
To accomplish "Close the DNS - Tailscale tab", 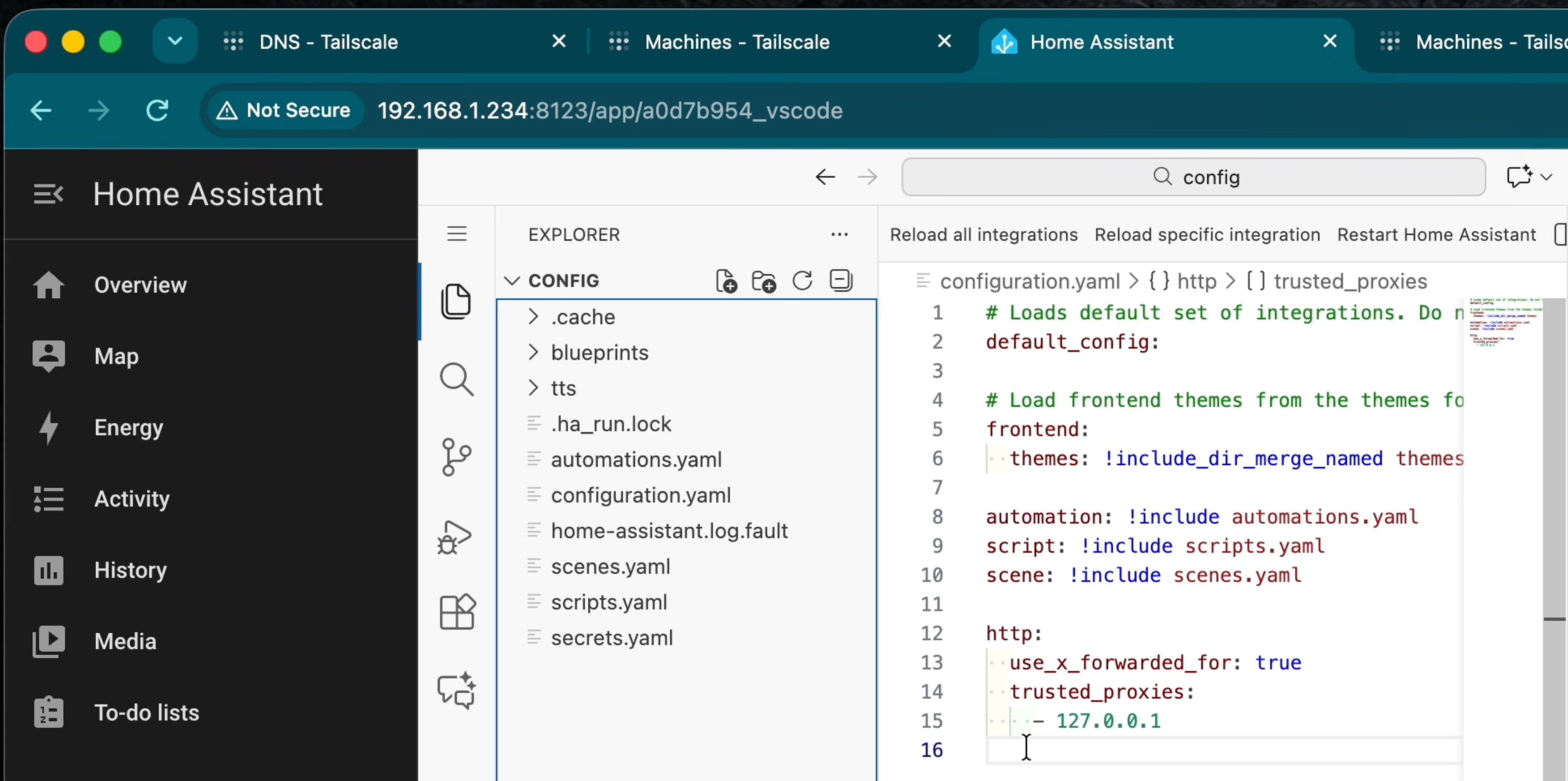I will coord(559,41).
